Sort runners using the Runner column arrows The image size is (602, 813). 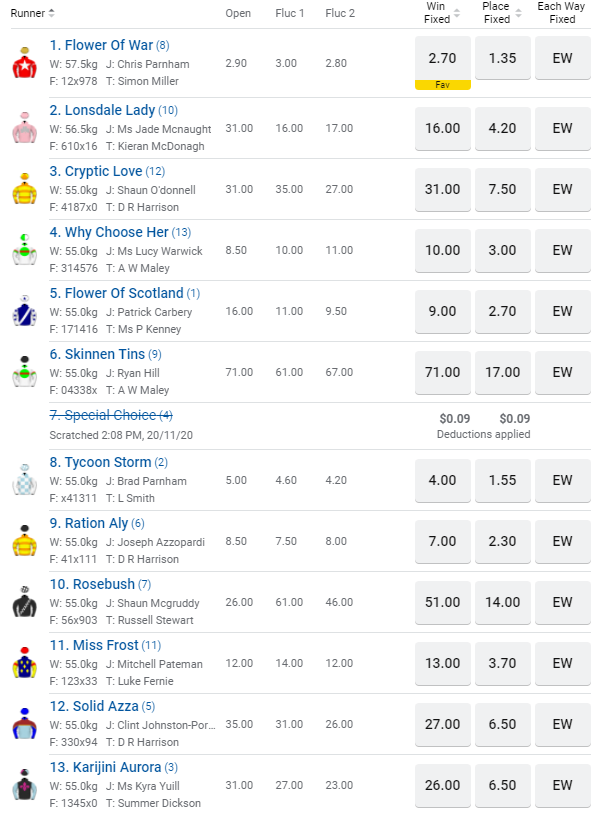pyautogui.click(x=52, y=13)
